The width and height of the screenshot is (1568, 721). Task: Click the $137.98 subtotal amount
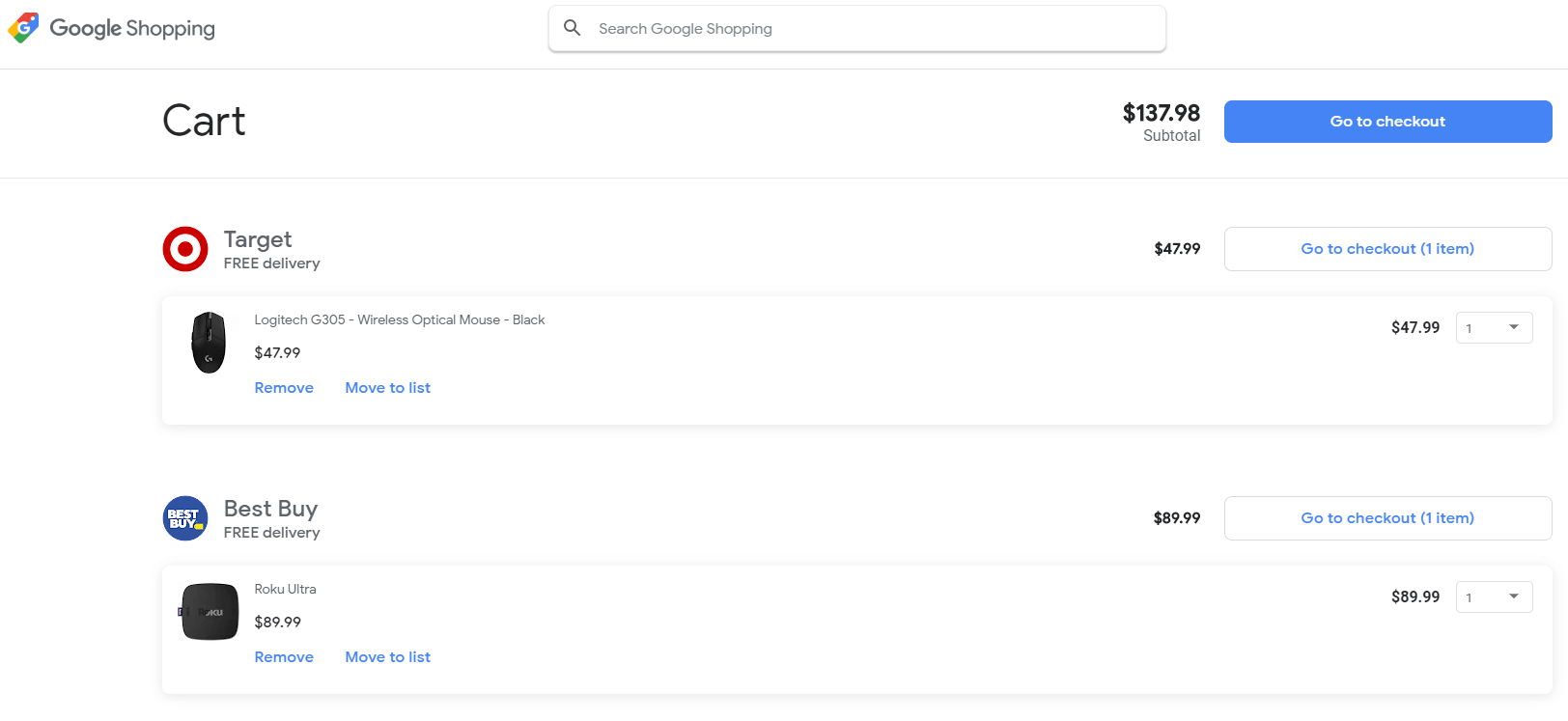pyautogui.click(x=1162, y=113)
